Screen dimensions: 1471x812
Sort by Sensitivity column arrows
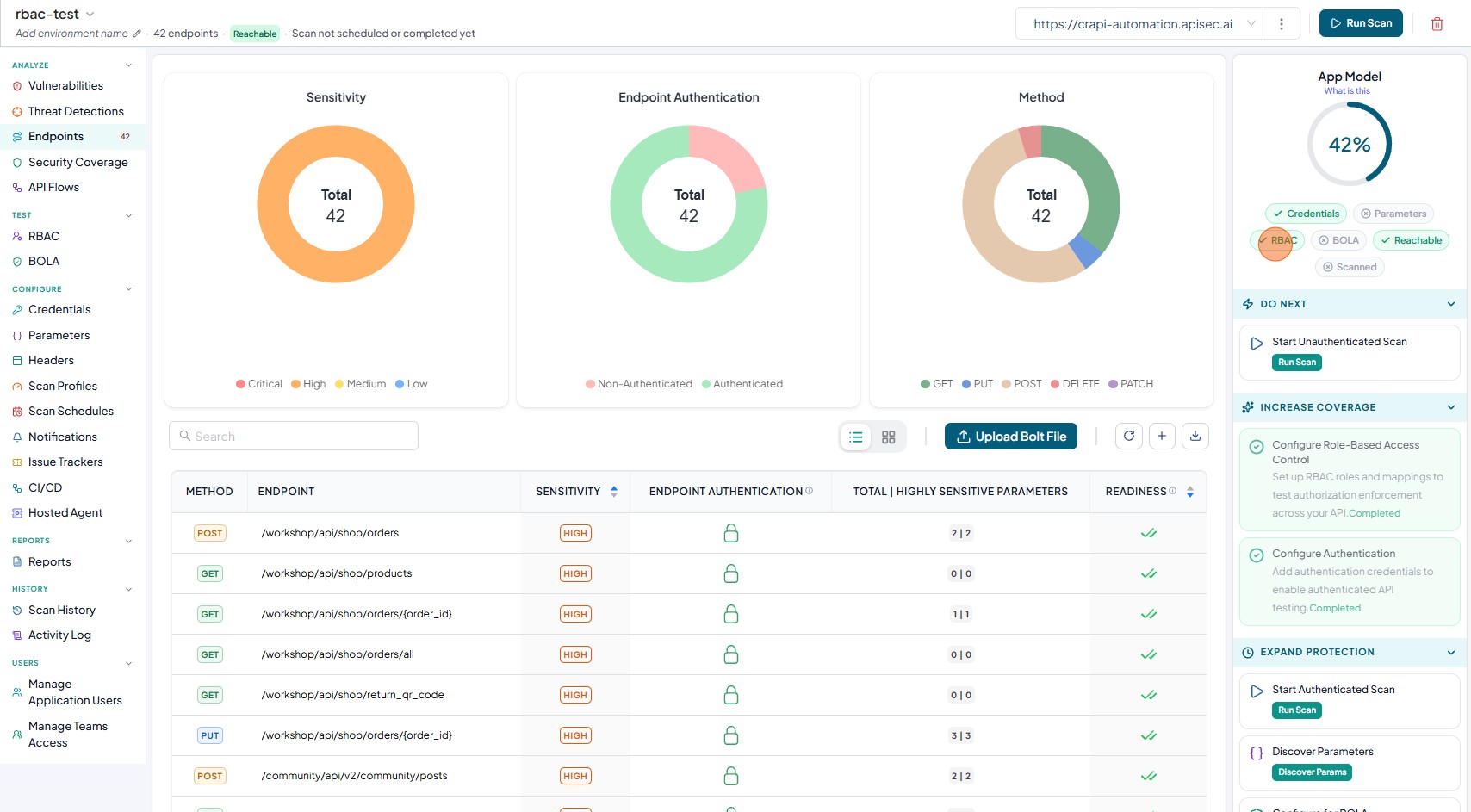tap(614, 492)
